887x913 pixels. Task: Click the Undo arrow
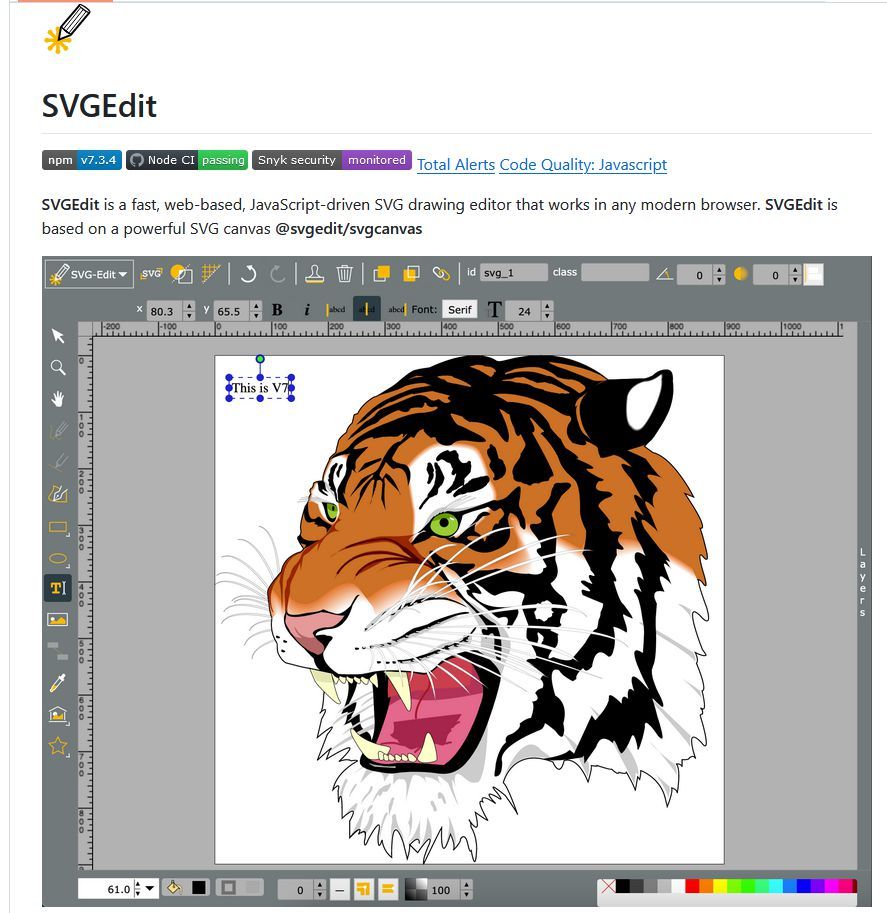pos(249,274)
